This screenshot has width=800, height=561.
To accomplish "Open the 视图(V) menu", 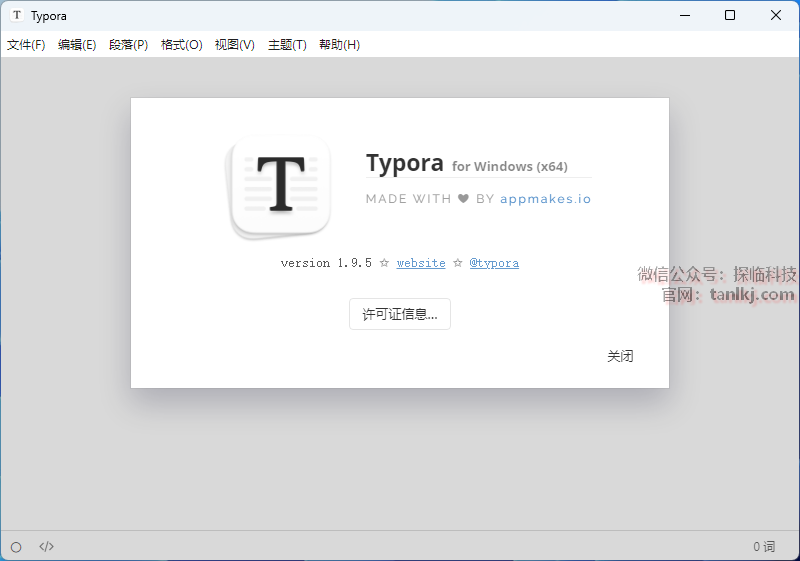I will 234,45.
